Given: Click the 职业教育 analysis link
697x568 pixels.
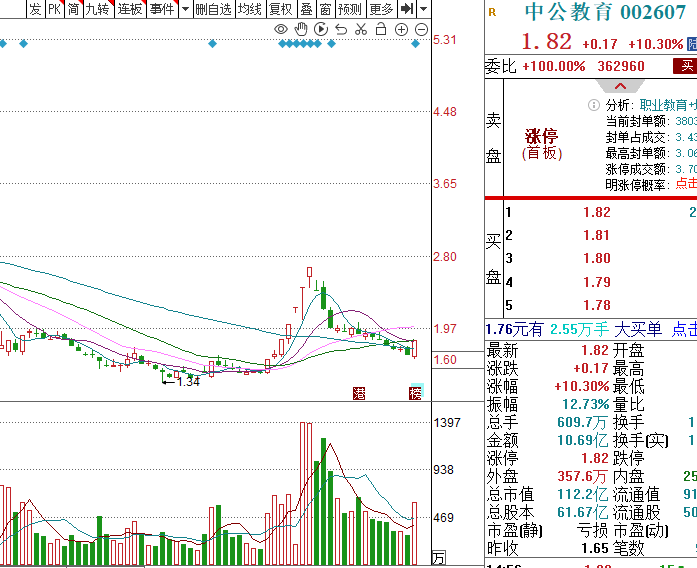Looking at the screenshot, I should (x=666, y=104).
